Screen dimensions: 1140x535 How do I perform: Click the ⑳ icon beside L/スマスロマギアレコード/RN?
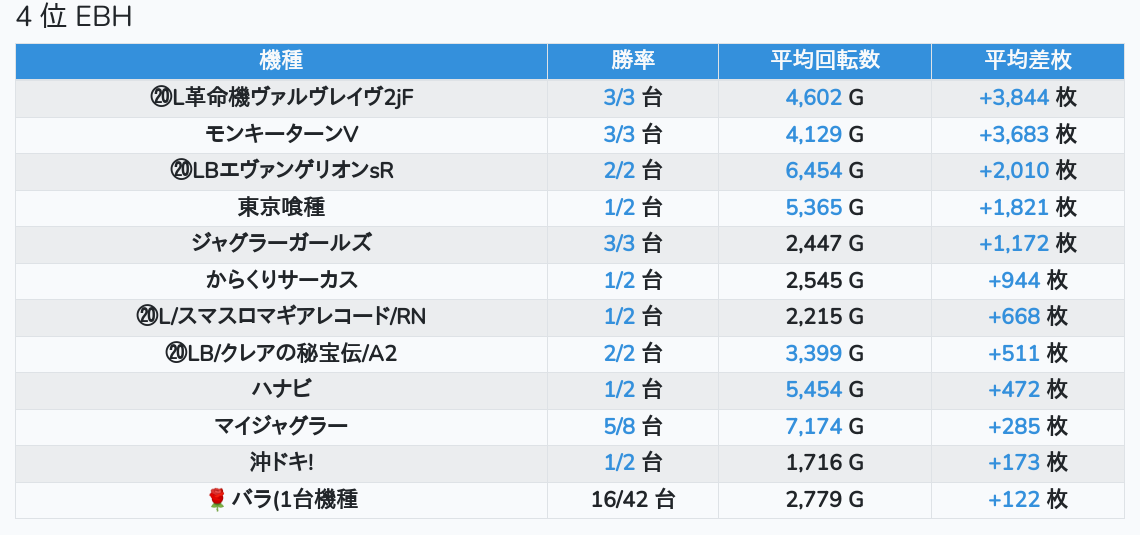pyautogui.click(x=146, y=317)
